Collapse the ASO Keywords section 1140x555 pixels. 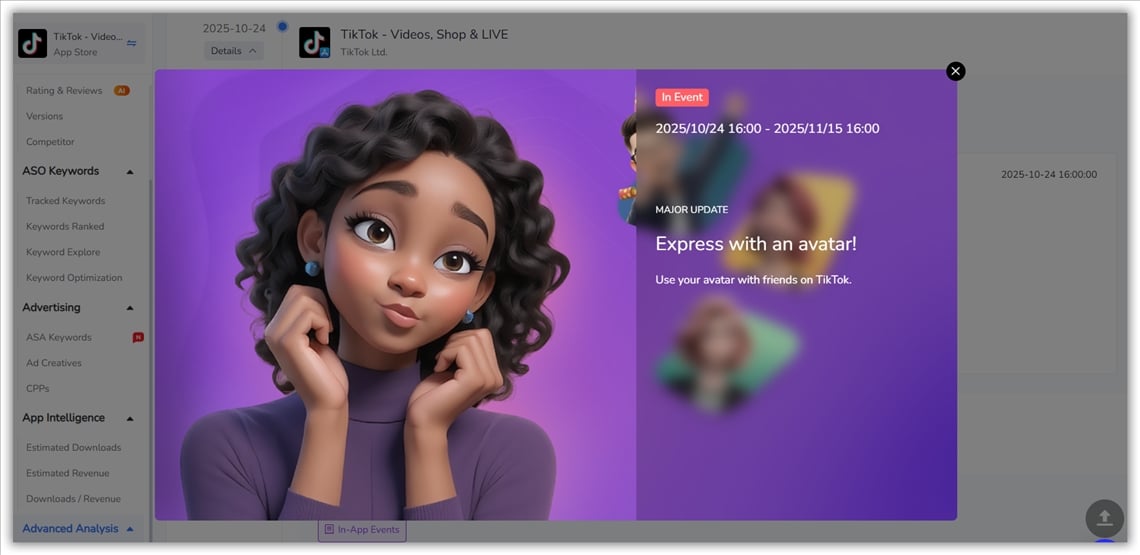tap(130, 172)
